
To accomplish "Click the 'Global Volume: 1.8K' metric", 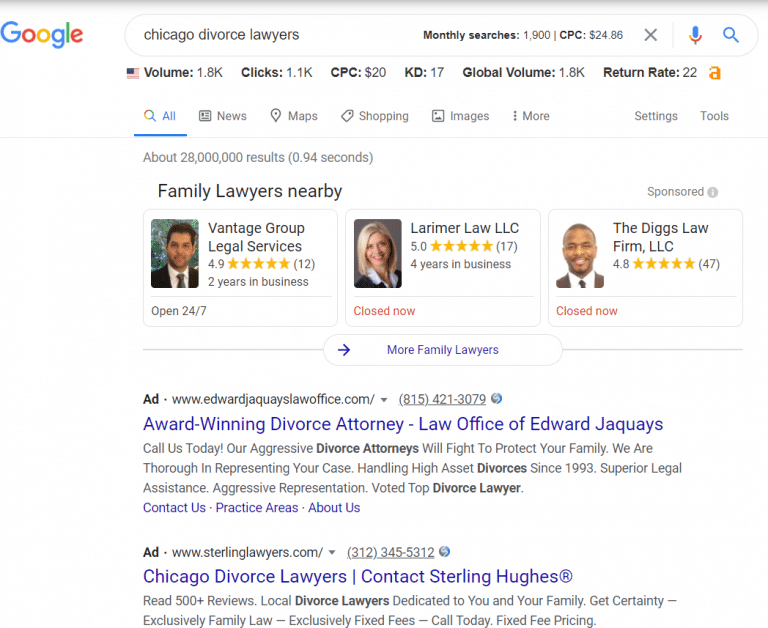I will pos(524,73).
